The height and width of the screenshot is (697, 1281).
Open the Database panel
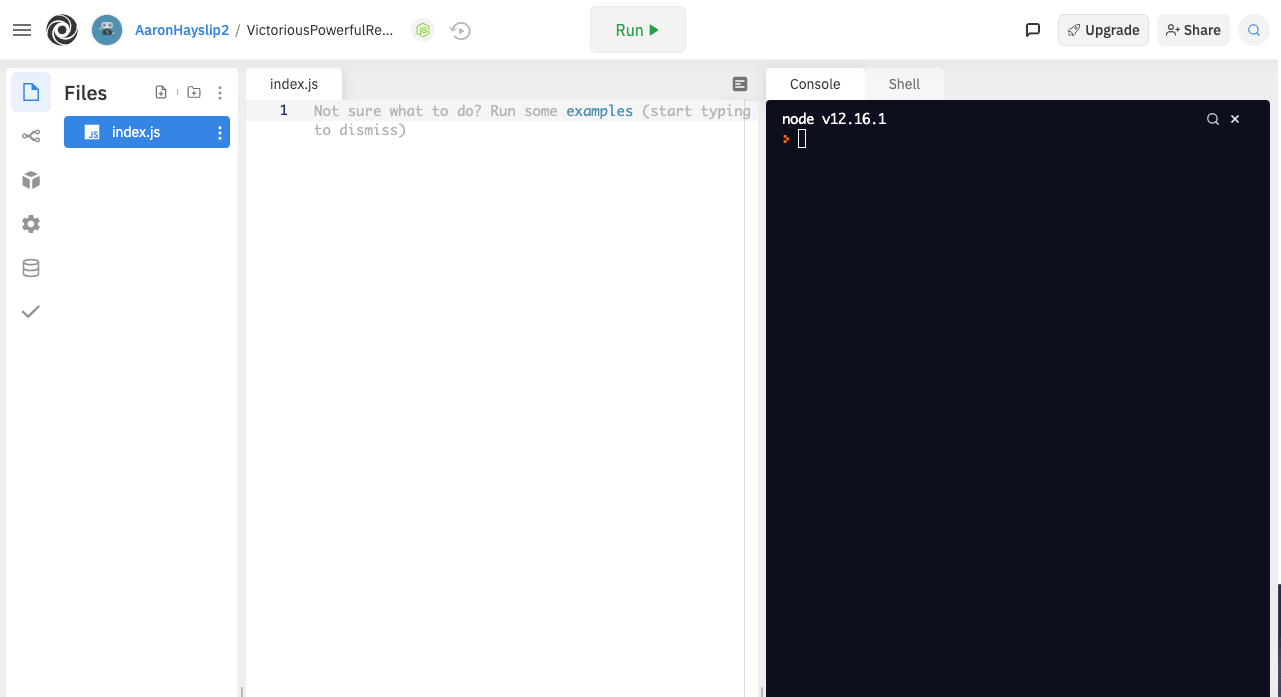(31, 267)
